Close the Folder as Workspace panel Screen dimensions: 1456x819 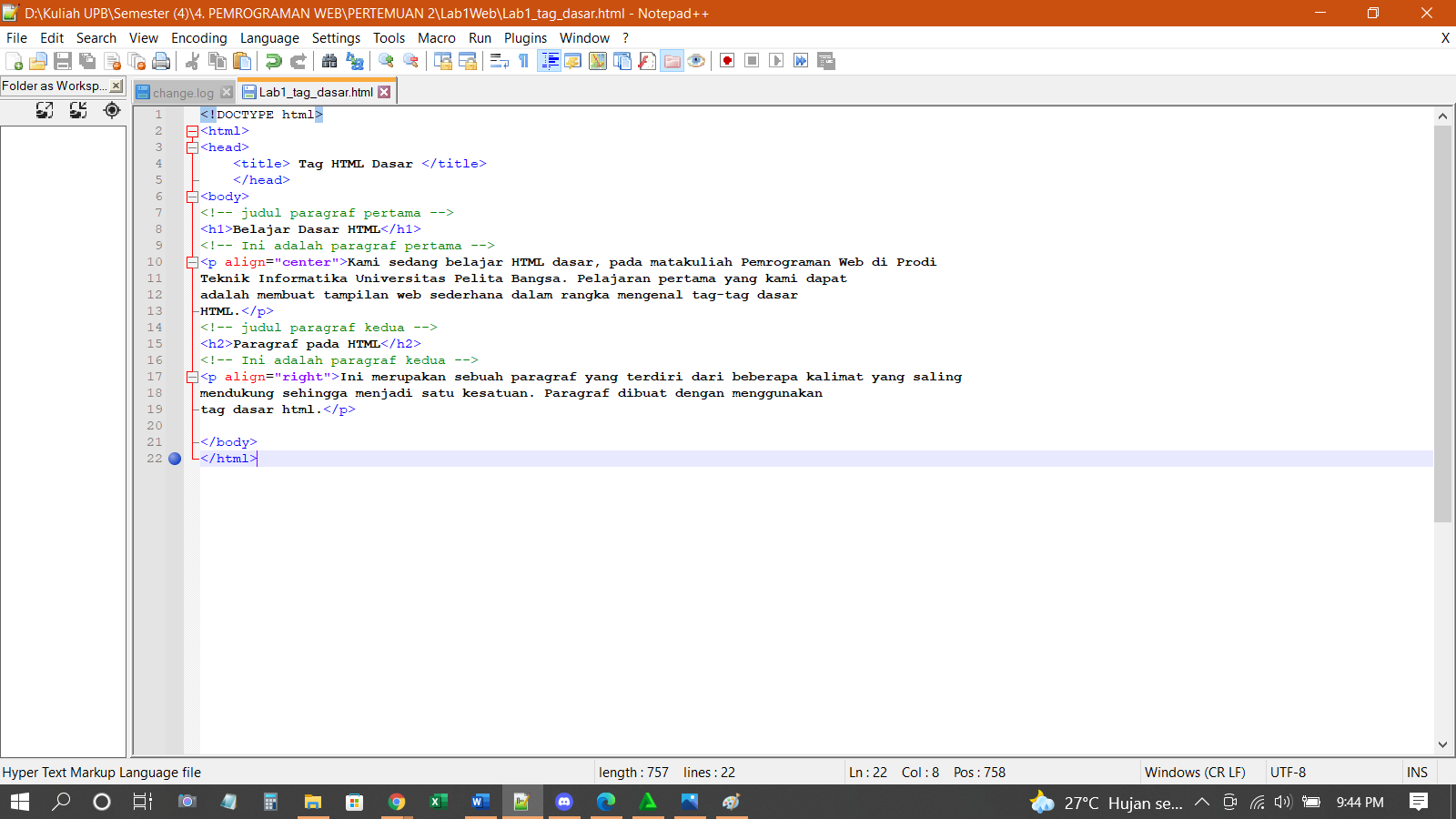point(116,86)
